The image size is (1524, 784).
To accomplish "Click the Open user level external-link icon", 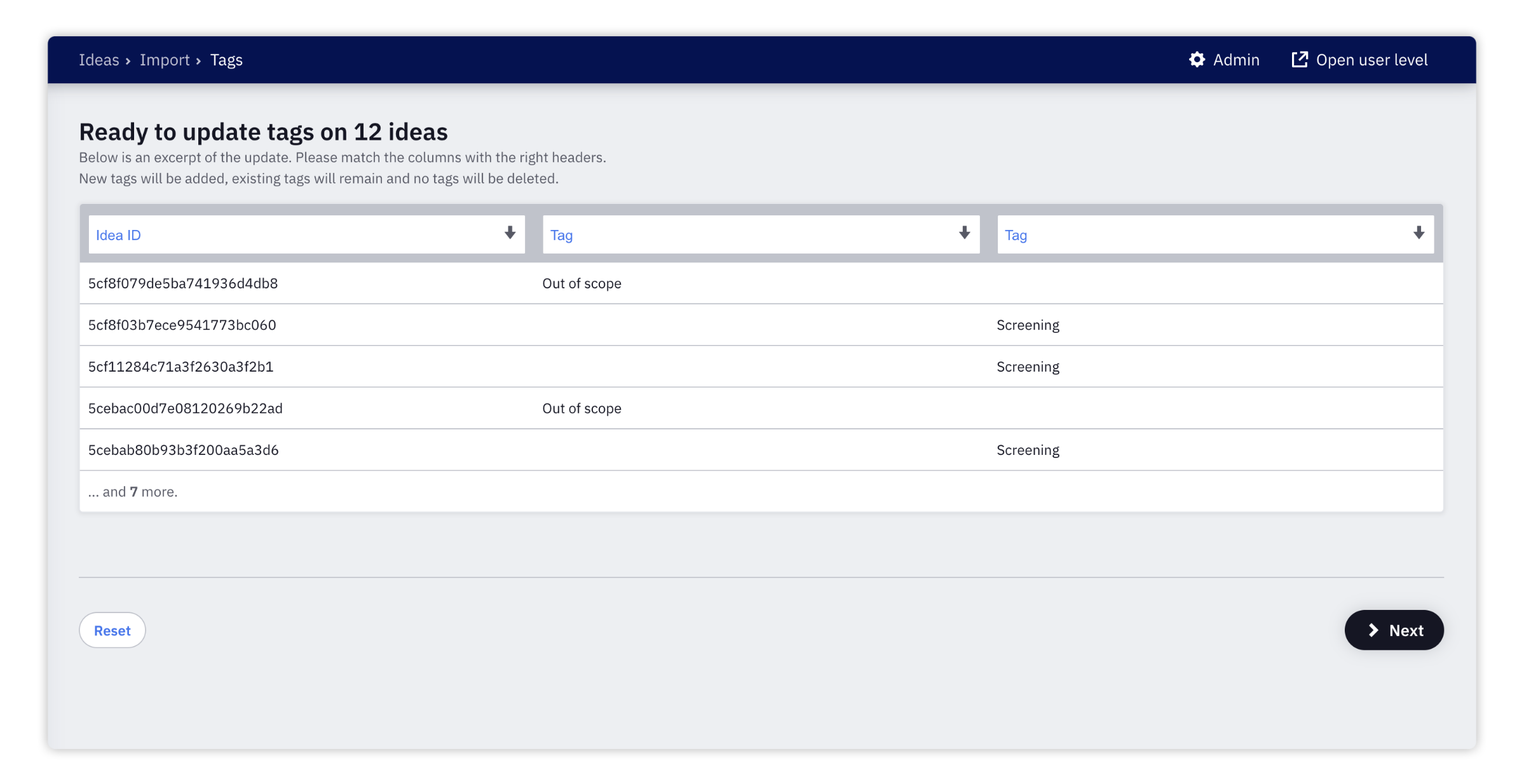I will coord(1300,60).
